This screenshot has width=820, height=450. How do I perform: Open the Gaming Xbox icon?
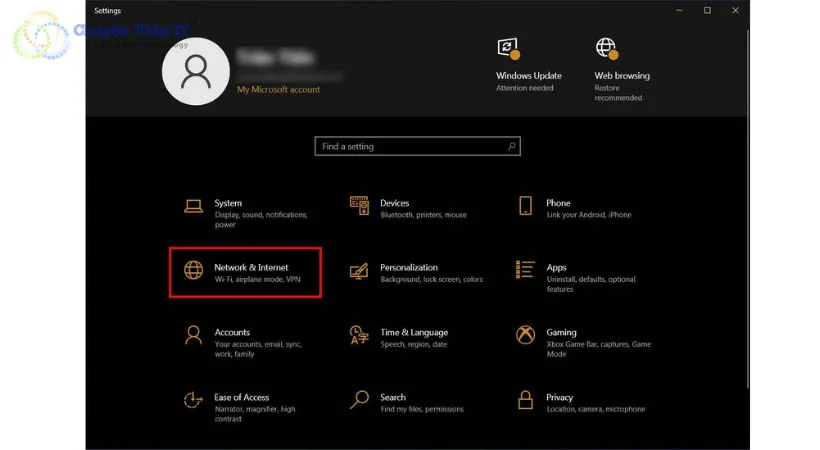(x=525, y=336)
